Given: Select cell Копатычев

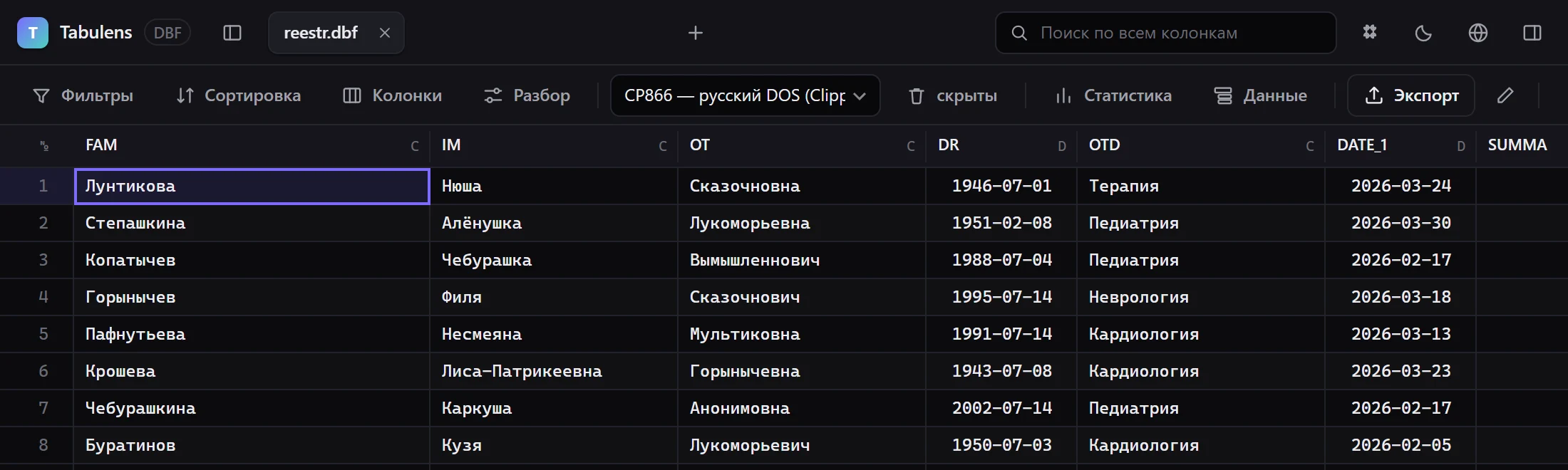Looking at the screenshot, I should tap(252, 260).
